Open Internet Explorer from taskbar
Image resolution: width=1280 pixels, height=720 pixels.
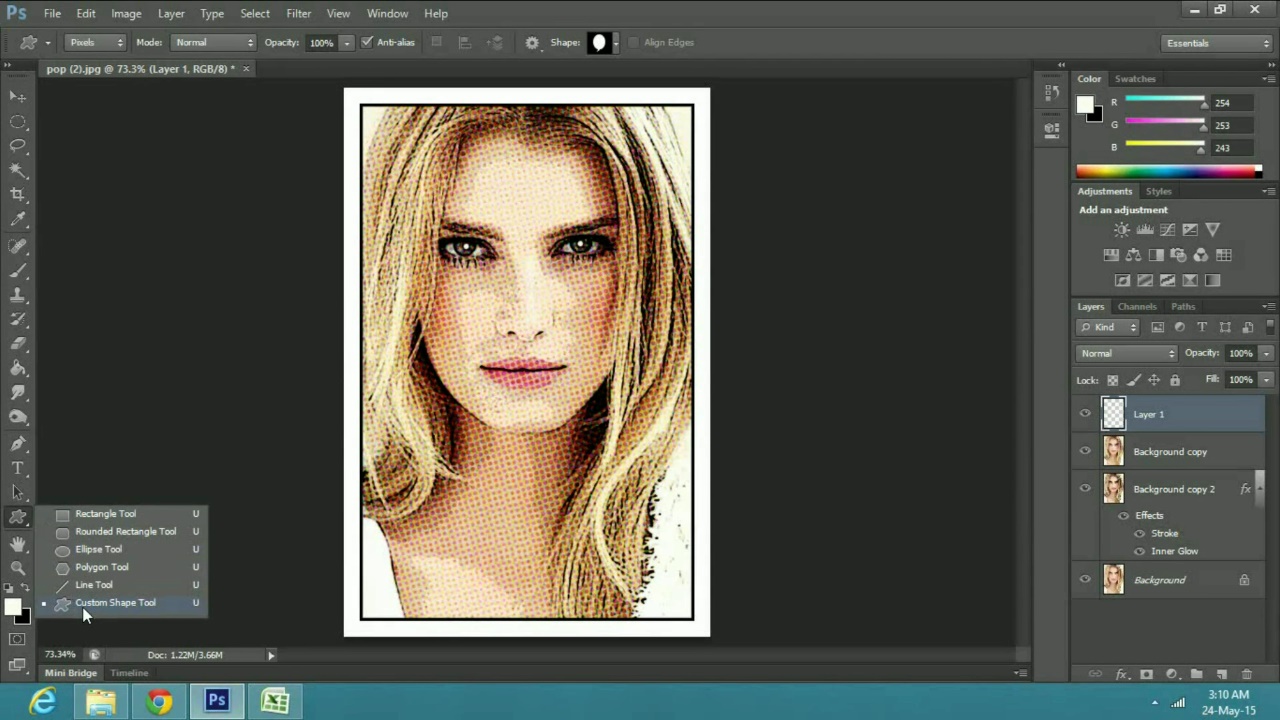pyautogui.click(x=43, y=701)
